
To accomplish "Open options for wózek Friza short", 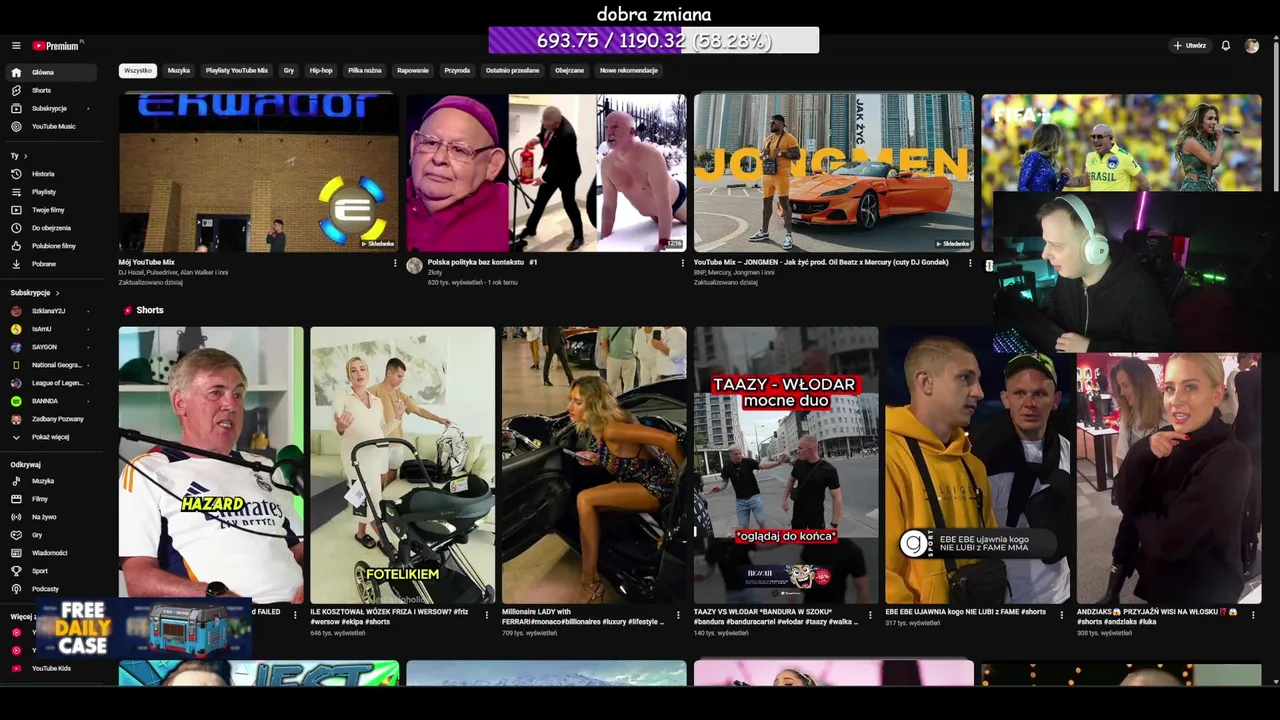I will (x=487, y=615).
